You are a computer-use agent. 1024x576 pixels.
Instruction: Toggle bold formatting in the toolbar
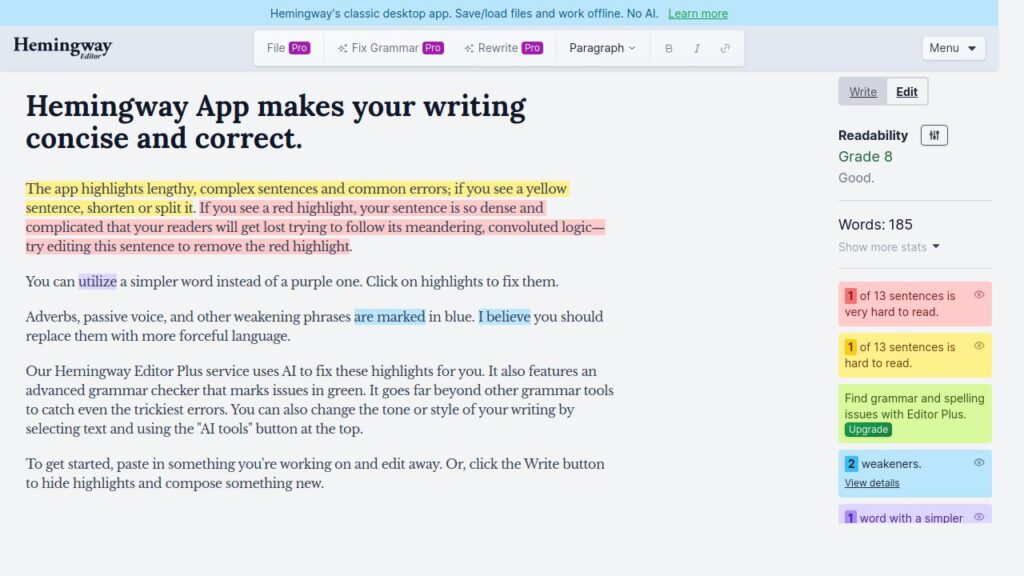tap(668, 47)
